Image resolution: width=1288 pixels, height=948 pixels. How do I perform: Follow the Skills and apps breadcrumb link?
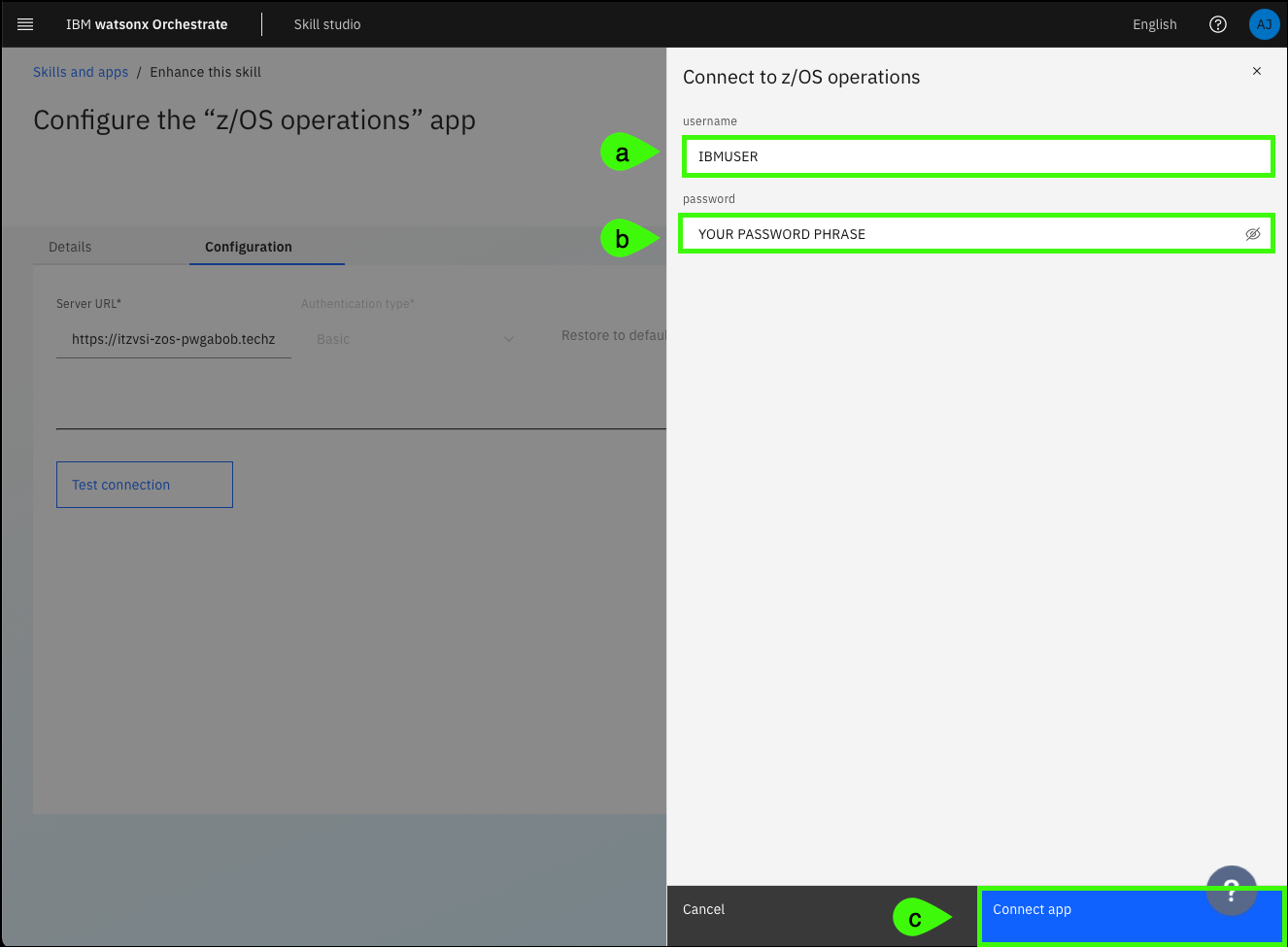pos(81,72)
